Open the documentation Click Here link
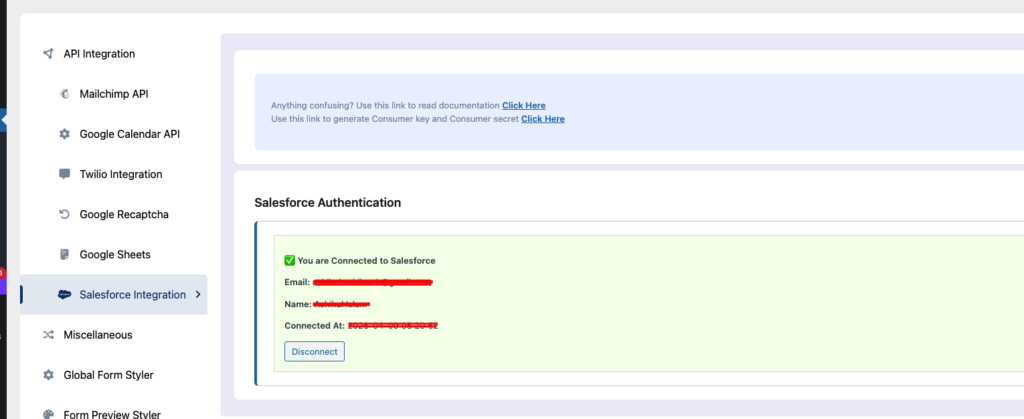Screen dimensions: 1024x419 [523, 105]
